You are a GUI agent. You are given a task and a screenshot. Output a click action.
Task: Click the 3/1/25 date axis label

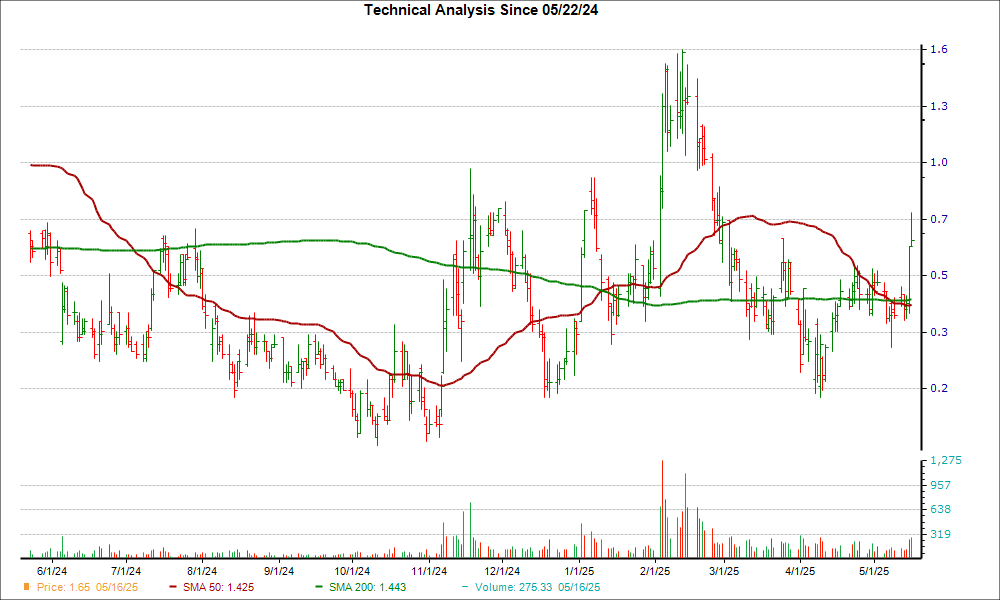click(724, 571)
